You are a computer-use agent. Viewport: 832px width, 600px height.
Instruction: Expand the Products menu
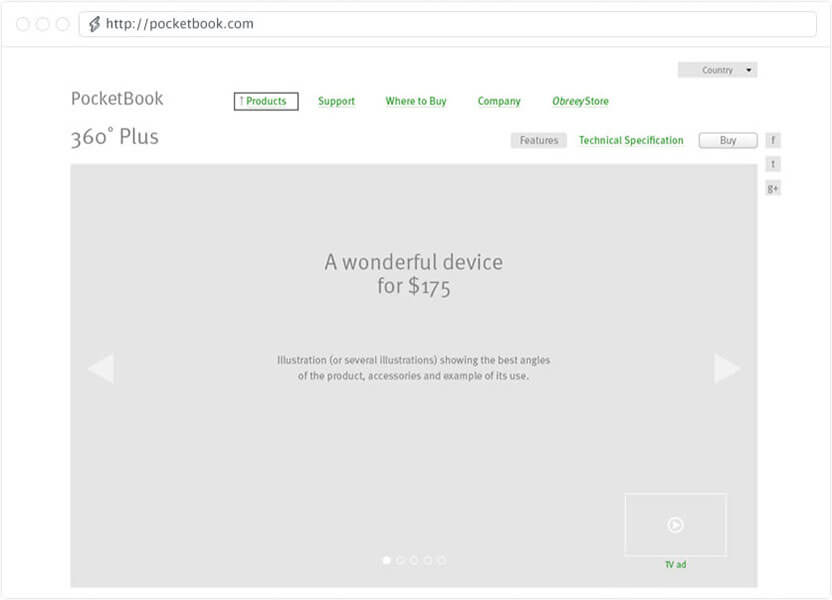tap(266, 101)
